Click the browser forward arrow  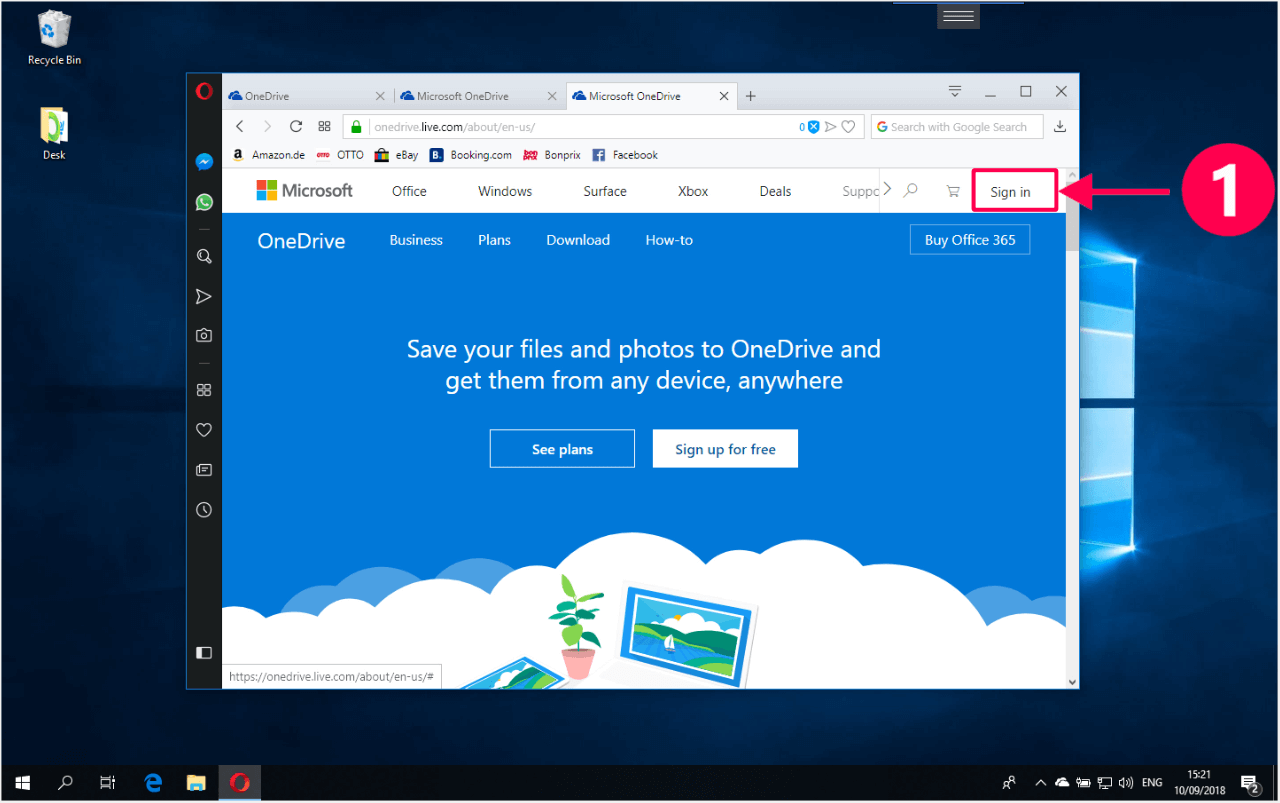[x=267, y=126]
